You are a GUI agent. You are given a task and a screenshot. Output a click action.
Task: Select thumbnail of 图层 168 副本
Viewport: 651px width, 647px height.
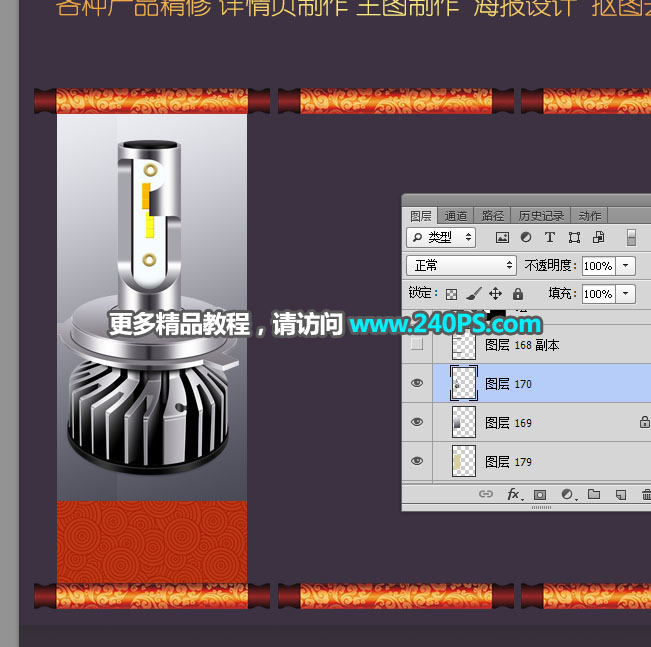point(464,346)
